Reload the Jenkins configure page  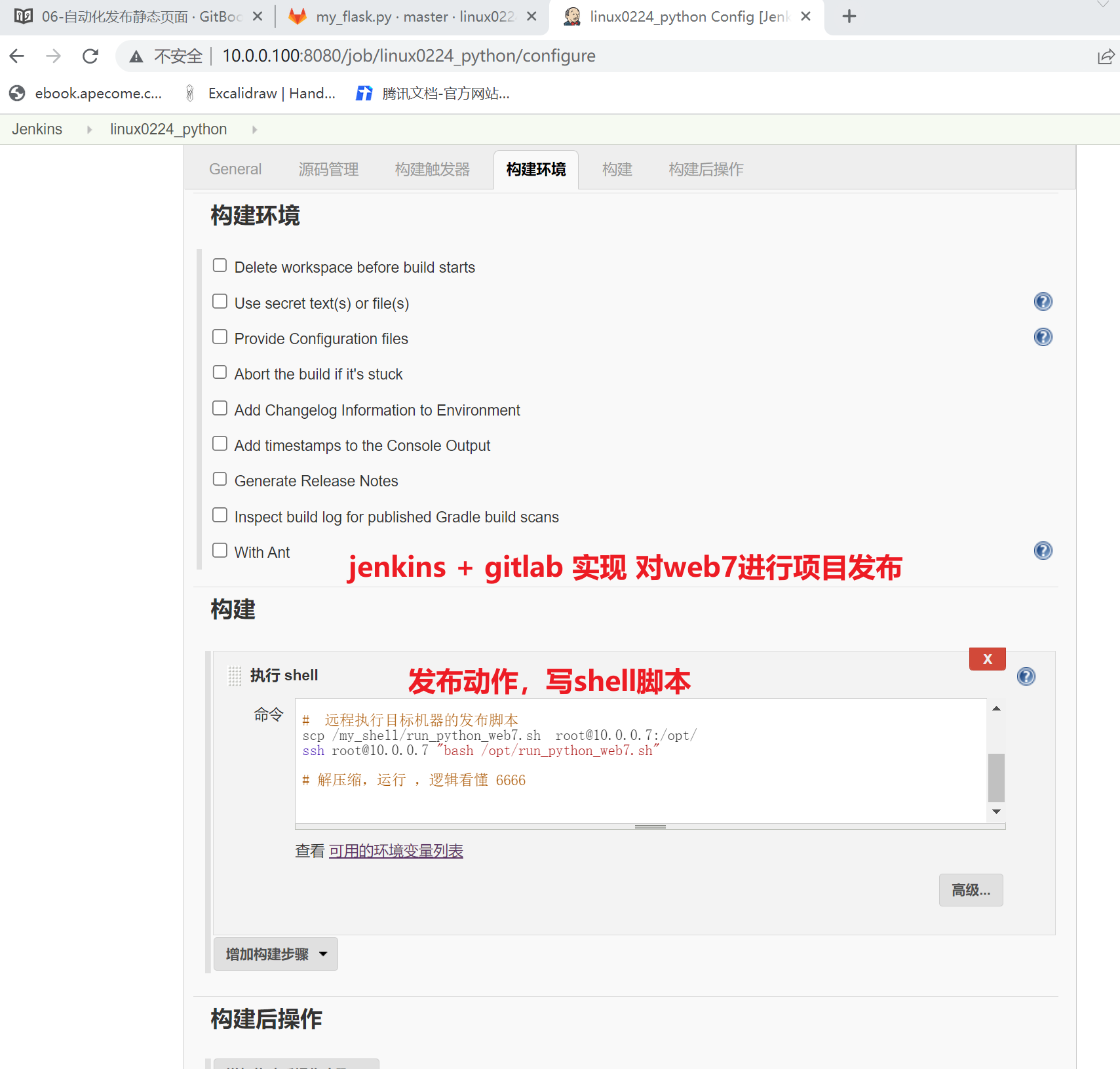[90, 56]
